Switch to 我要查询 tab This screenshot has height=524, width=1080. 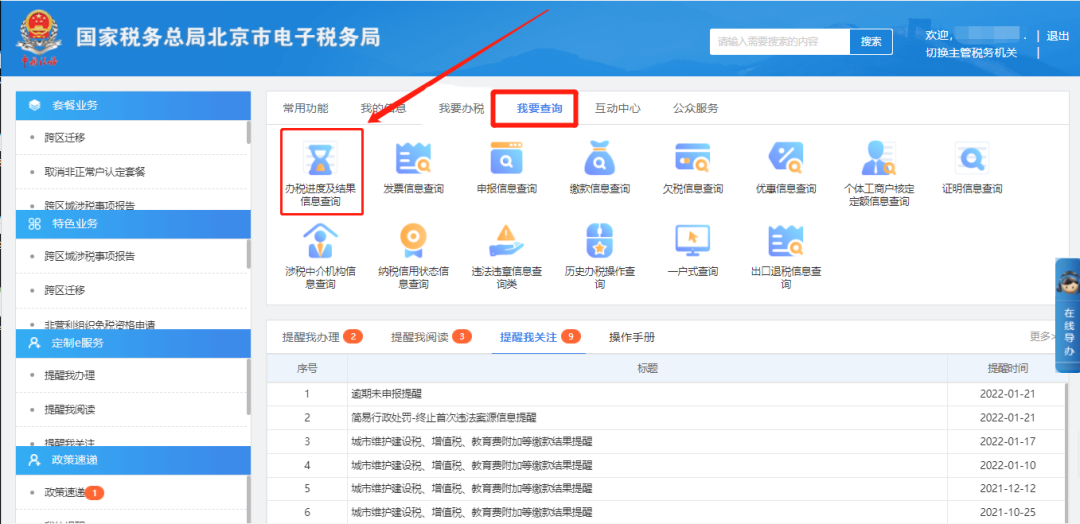(539, 108)
